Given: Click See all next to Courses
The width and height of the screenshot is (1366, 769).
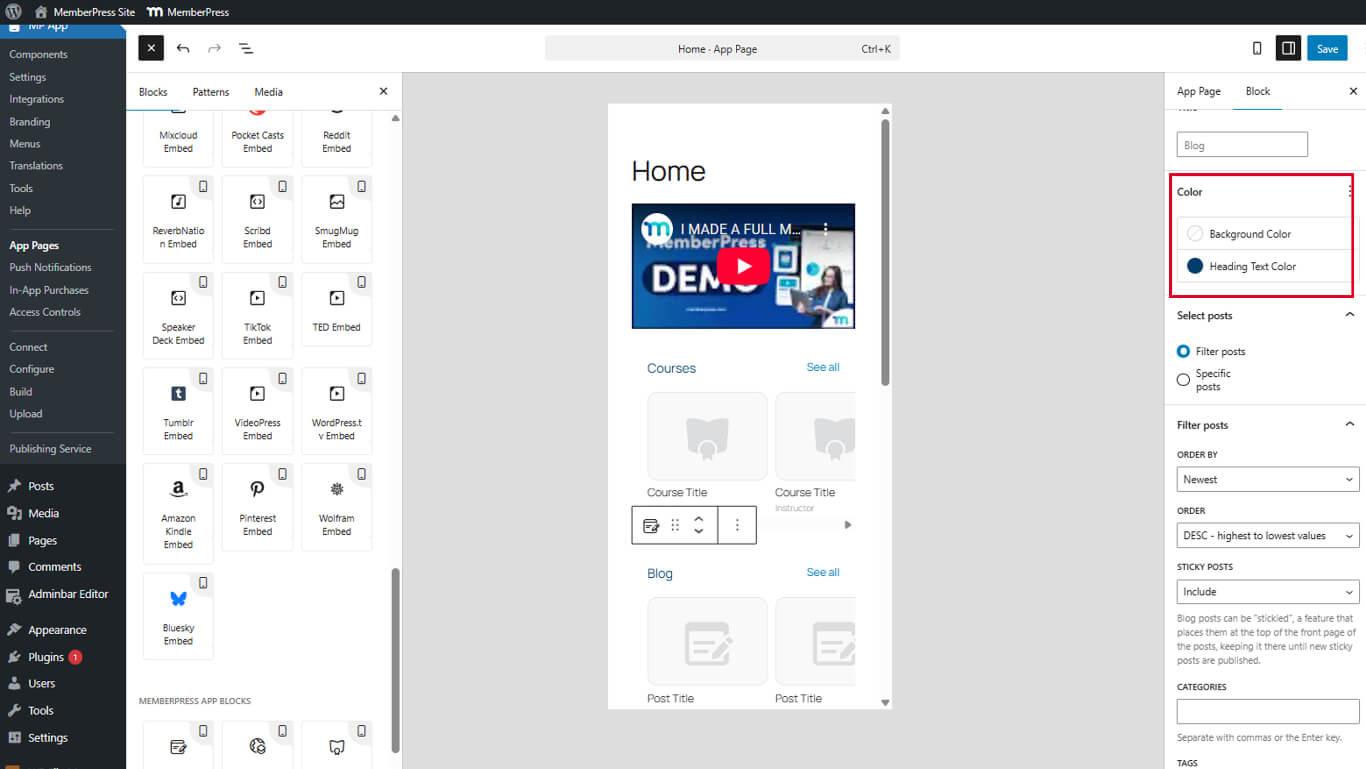Looking at the screenshot, I should [x=822, y=367].
